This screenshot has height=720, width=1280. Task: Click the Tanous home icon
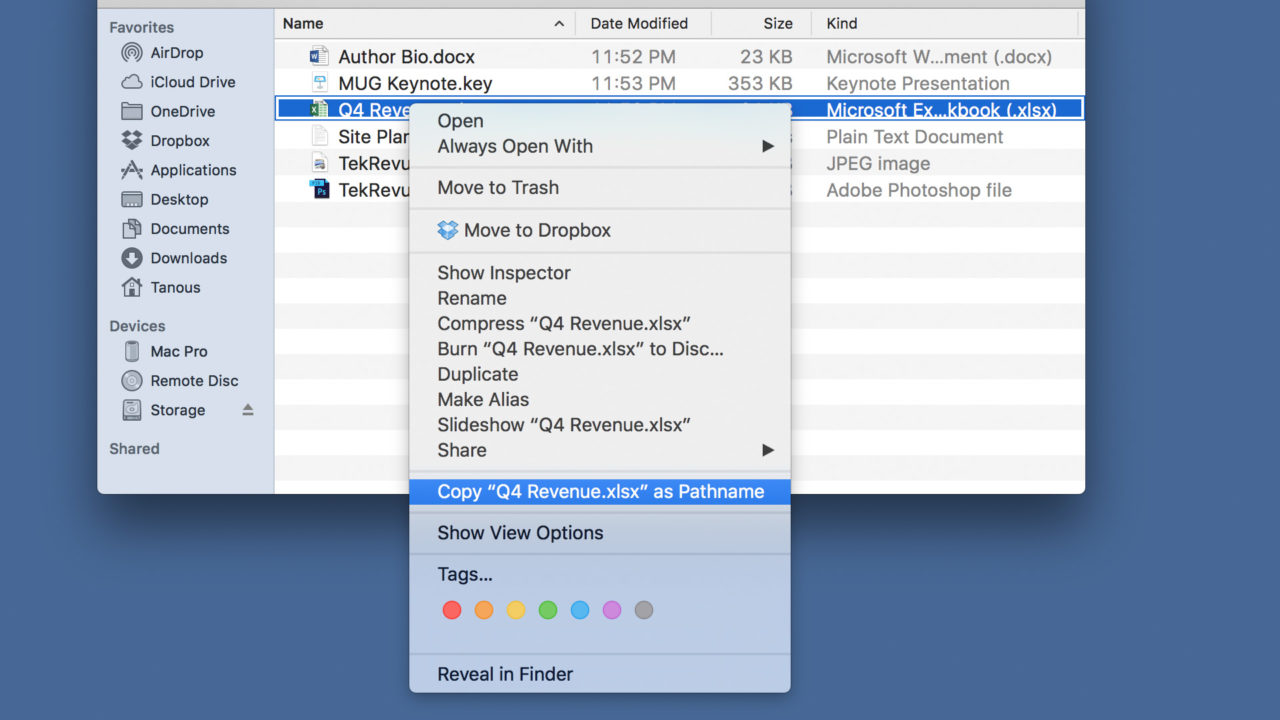coord(132,287)
